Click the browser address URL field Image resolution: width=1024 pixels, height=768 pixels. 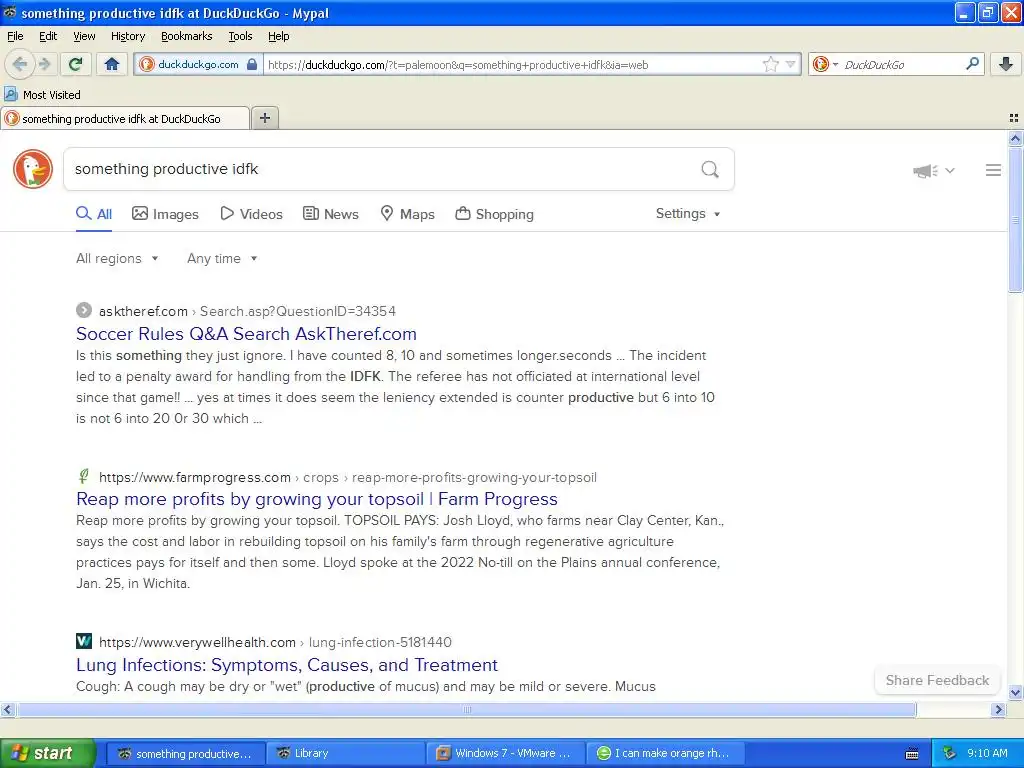pos(513,64)
